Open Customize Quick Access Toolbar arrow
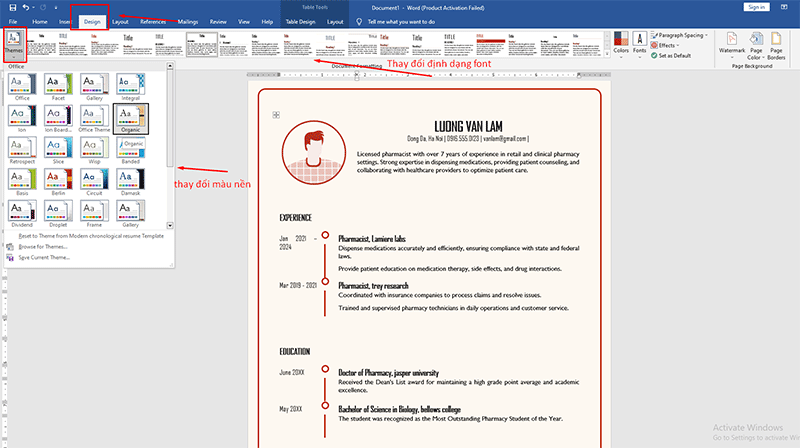 tap(56, 8)
